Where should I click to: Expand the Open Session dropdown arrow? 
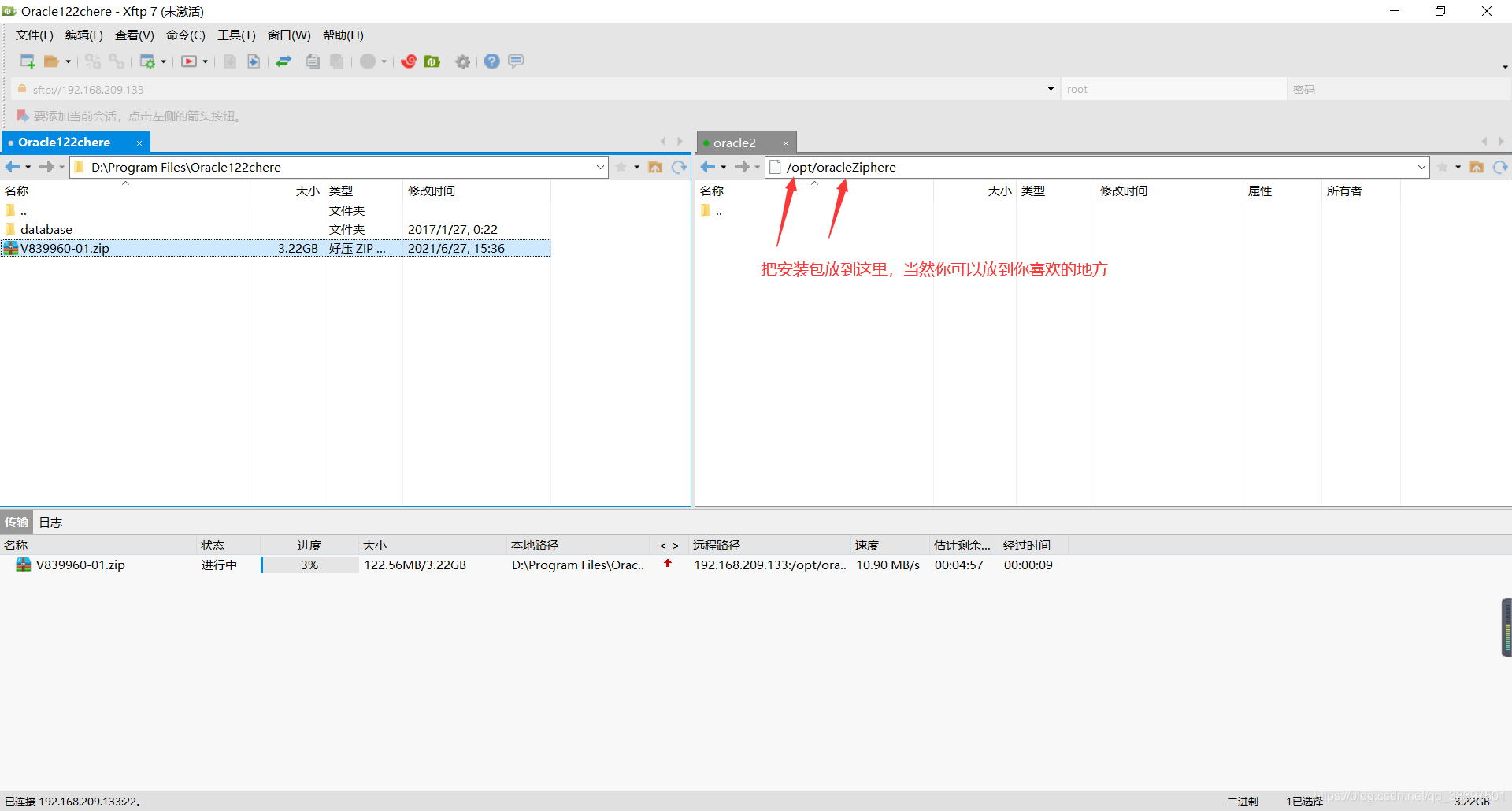pyautogui.click(x=69, y=61)
